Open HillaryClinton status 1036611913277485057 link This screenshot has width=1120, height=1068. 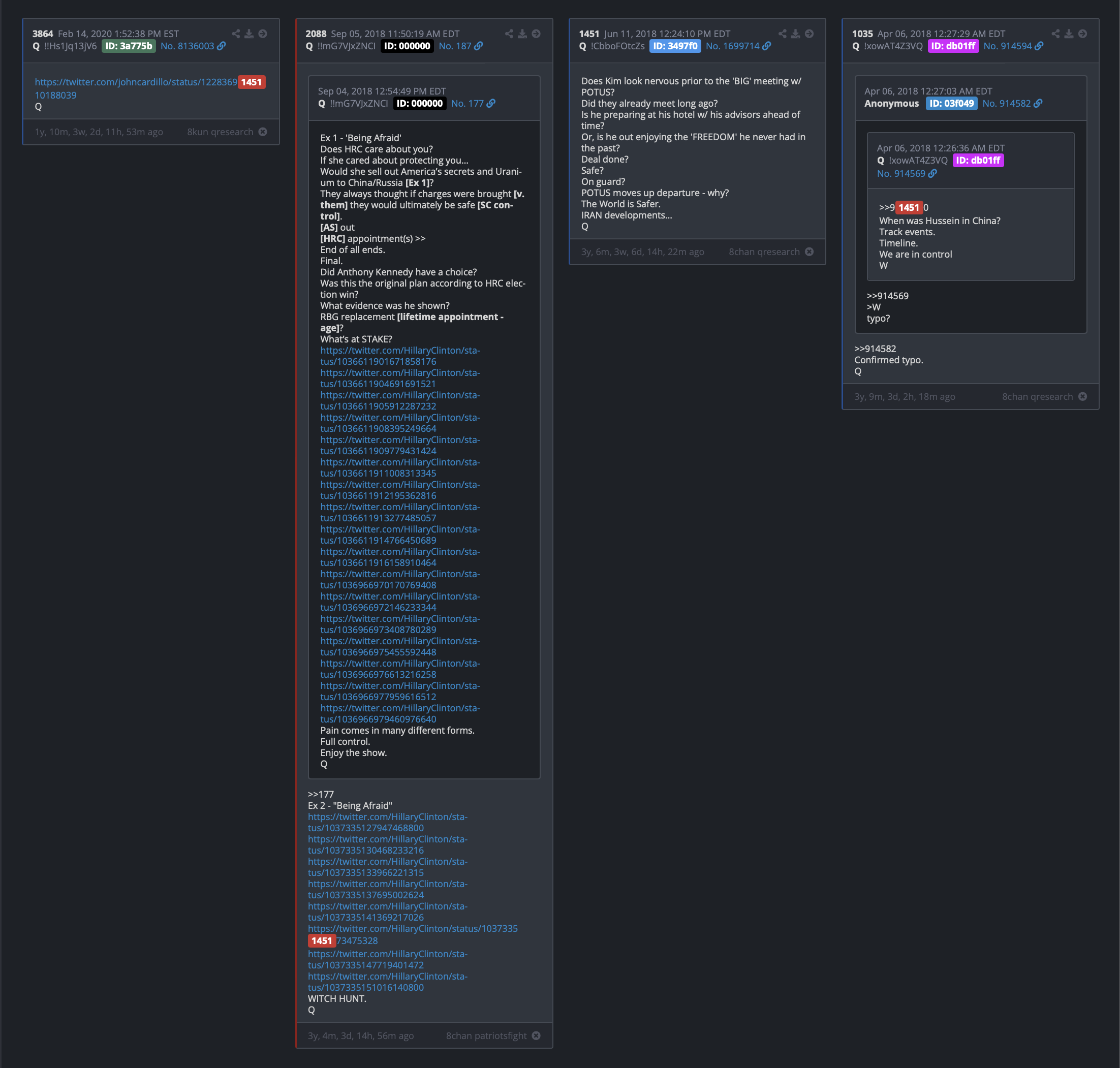point(400,512)
